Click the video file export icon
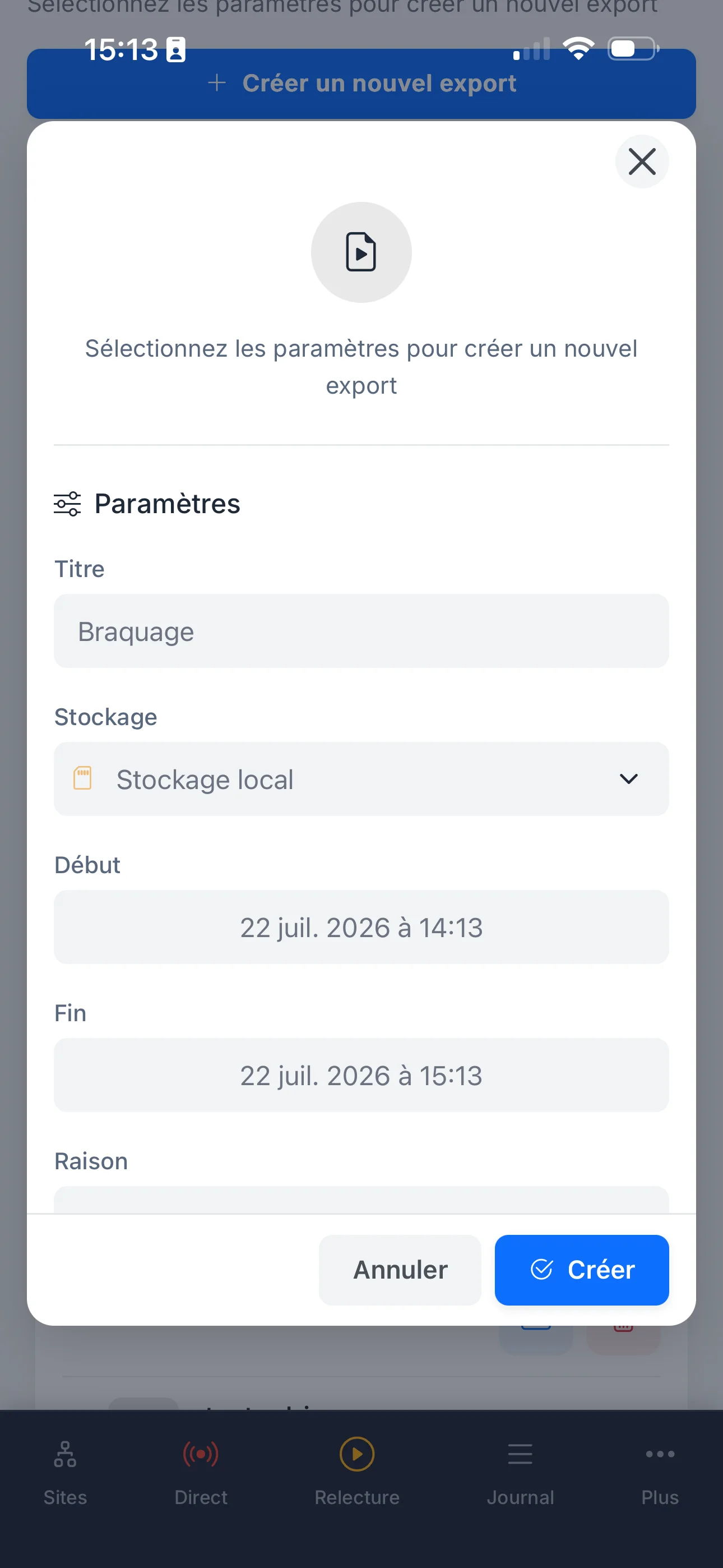Viewport: 723px width, 1568px height. coord(361,252)
